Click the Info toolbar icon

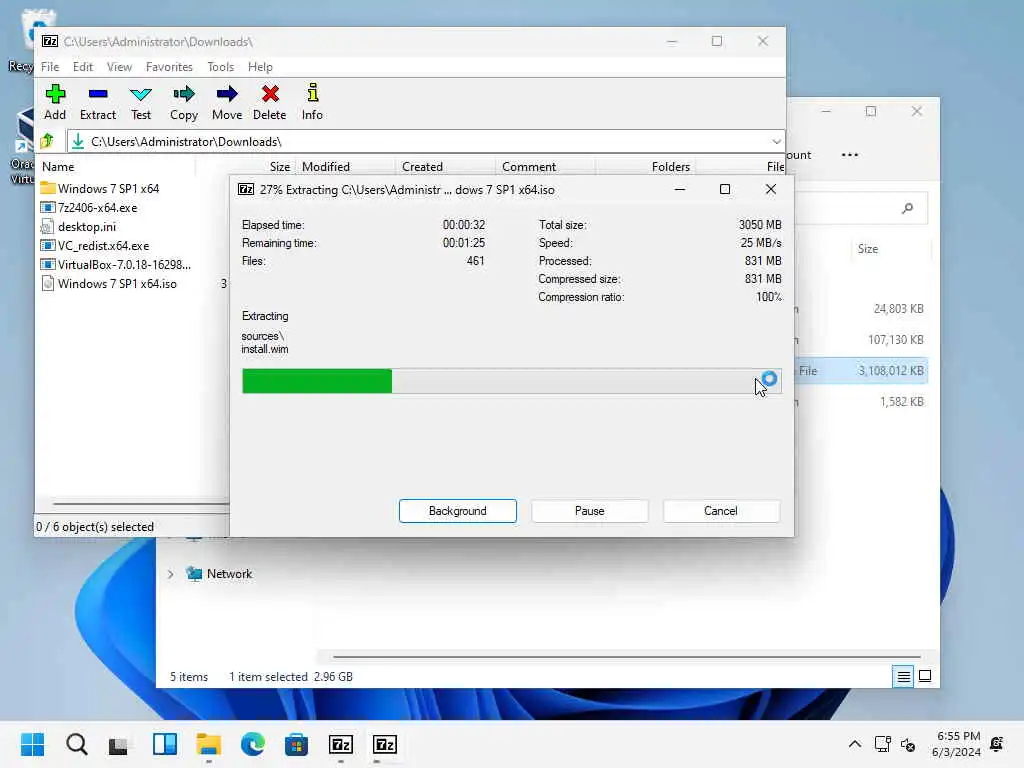312,102
